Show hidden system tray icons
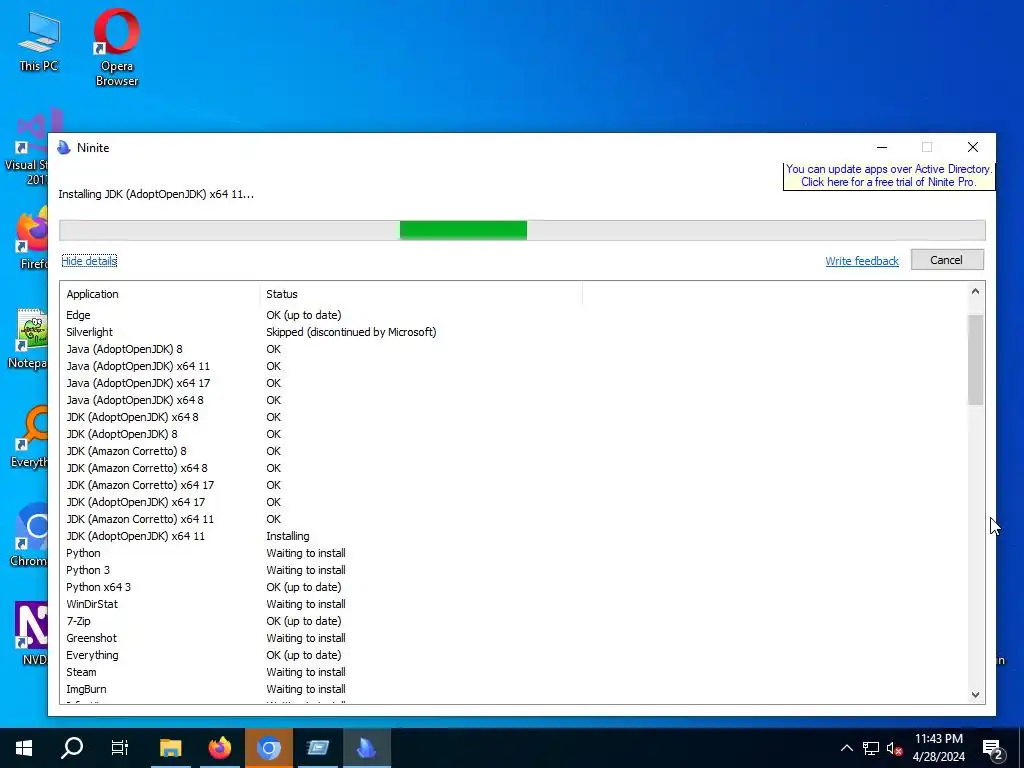This screenshot has width=1024, height=768. click(846, 748)
